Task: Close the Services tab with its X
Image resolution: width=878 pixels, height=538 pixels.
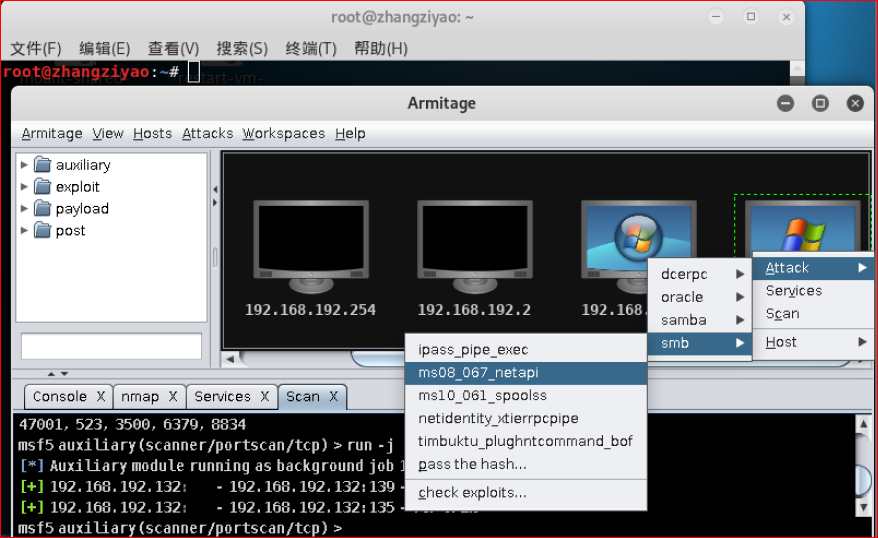Action: point(265,396)
